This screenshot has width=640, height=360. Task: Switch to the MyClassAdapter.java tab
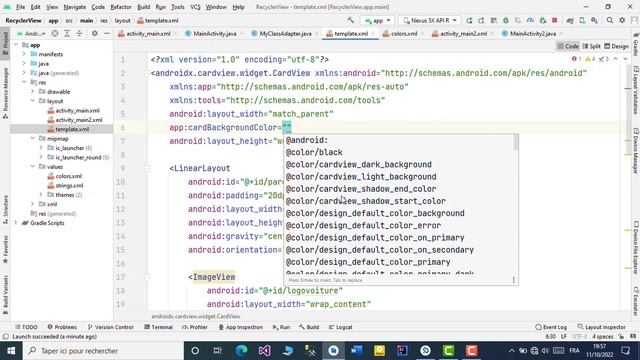[284, 33]
